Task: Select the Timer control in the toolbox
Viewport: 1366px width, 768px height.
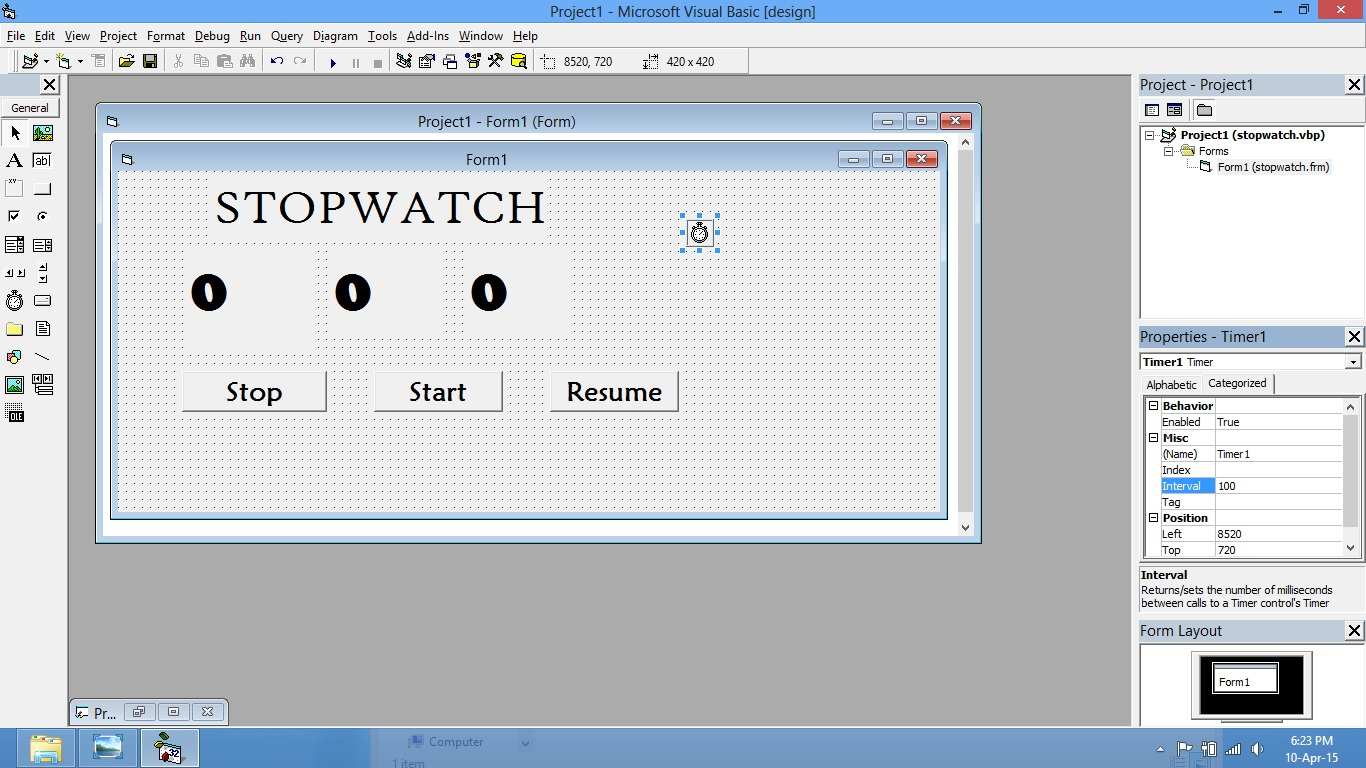Action: coord(14,300)
